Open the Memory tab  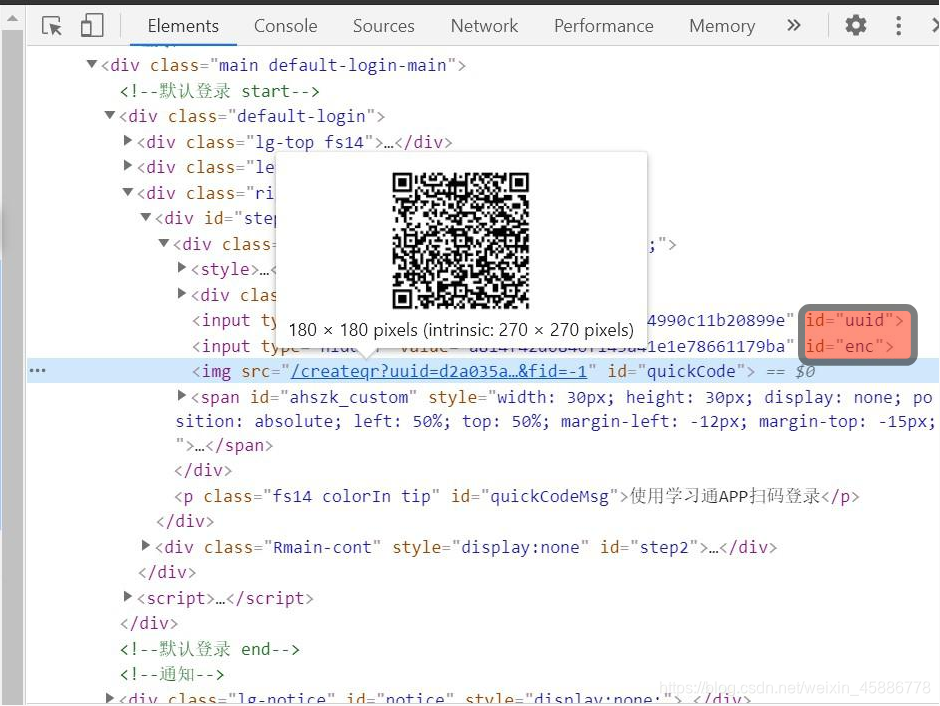[722, 26]
